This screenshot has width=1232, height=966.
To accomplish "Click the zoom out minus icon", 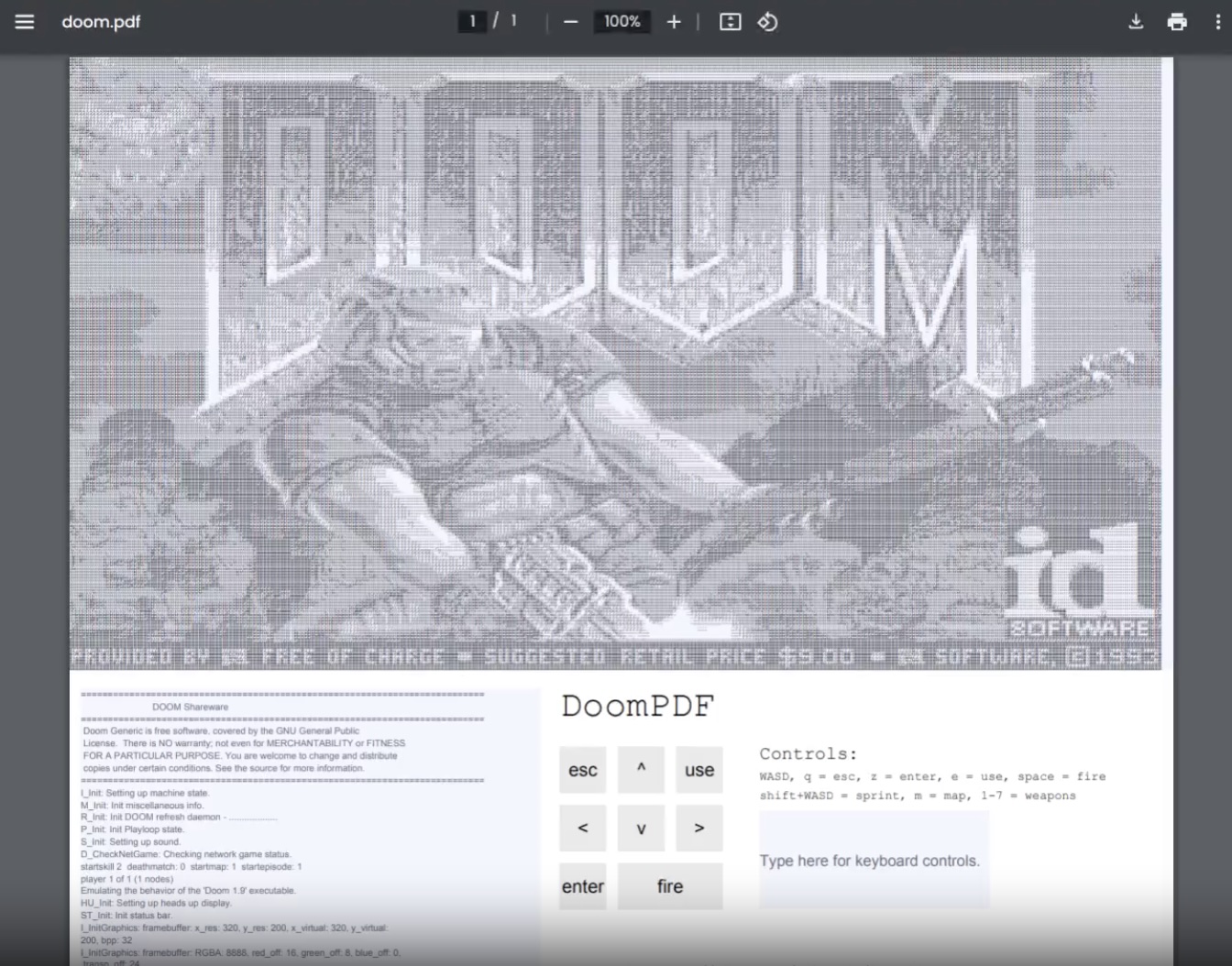I will [570, 21].
